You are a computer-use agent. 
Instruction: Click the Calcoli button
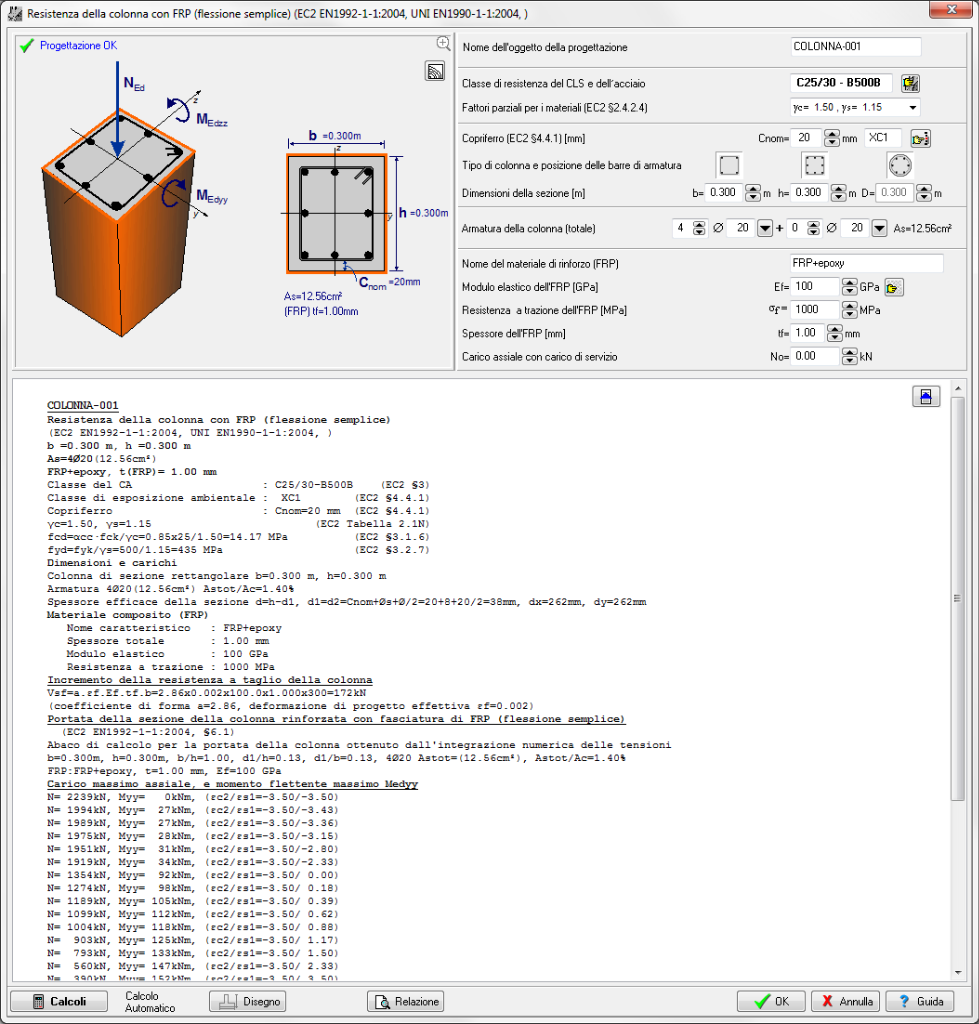[59, 1001]
